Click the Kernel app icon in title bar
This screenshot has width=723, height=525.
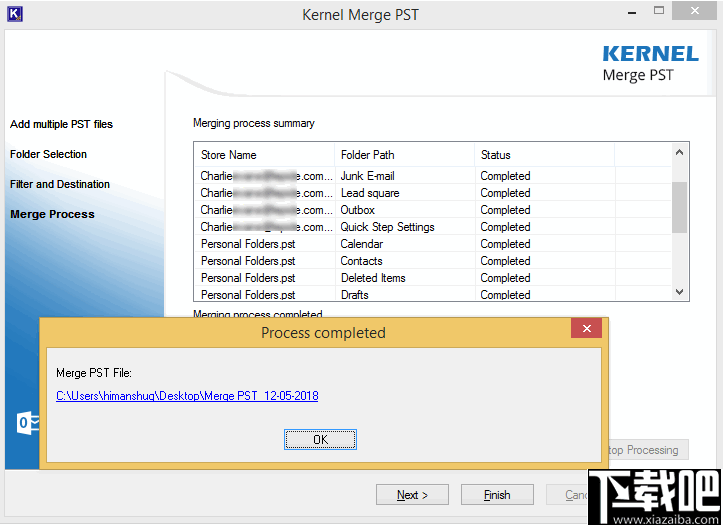[x=15, y=14]
